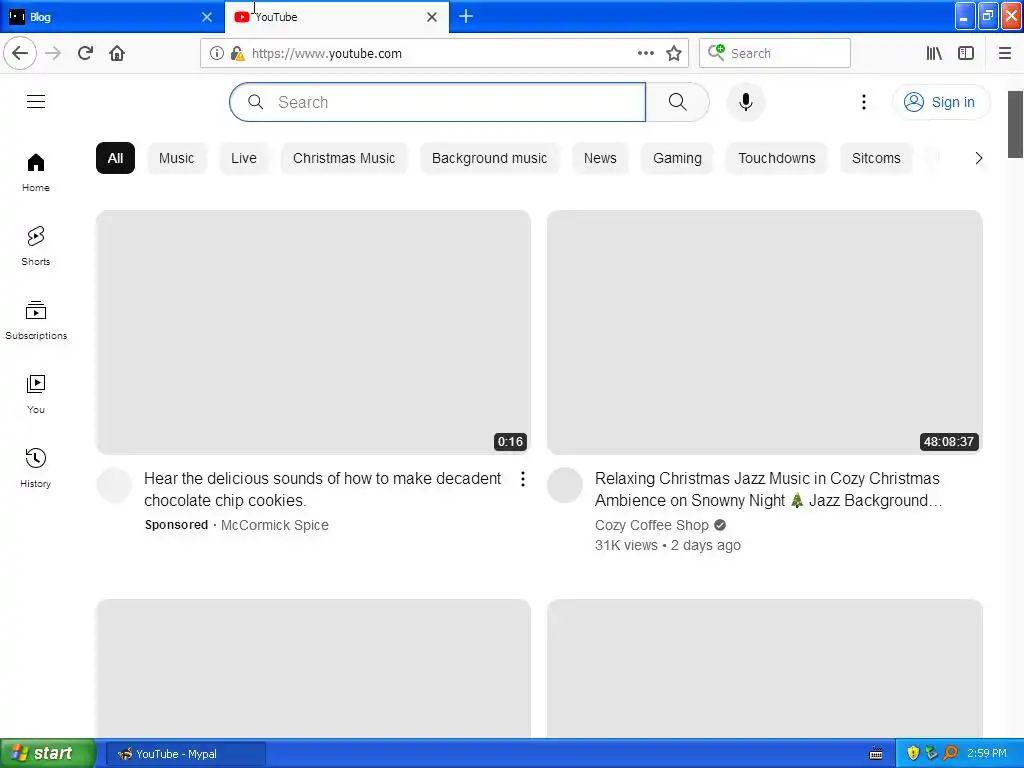
Task: Filter by Music chip
Action: 176,158
